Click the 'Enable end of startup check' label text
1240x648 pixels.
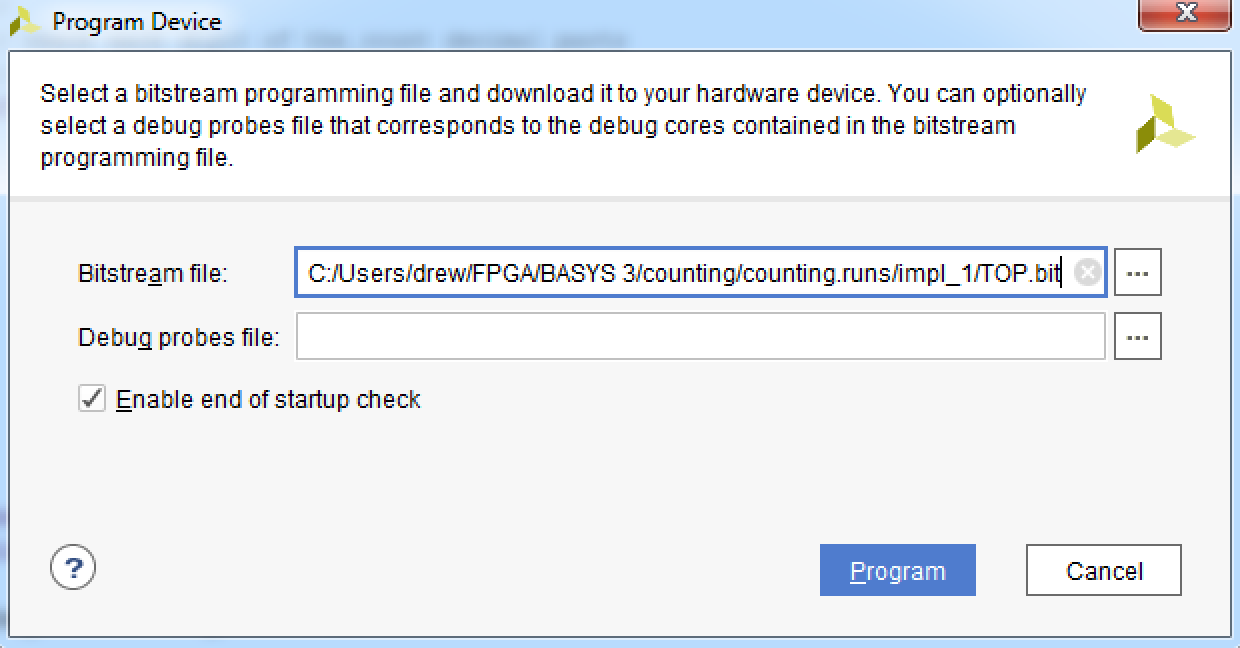[x=268, y=400]
